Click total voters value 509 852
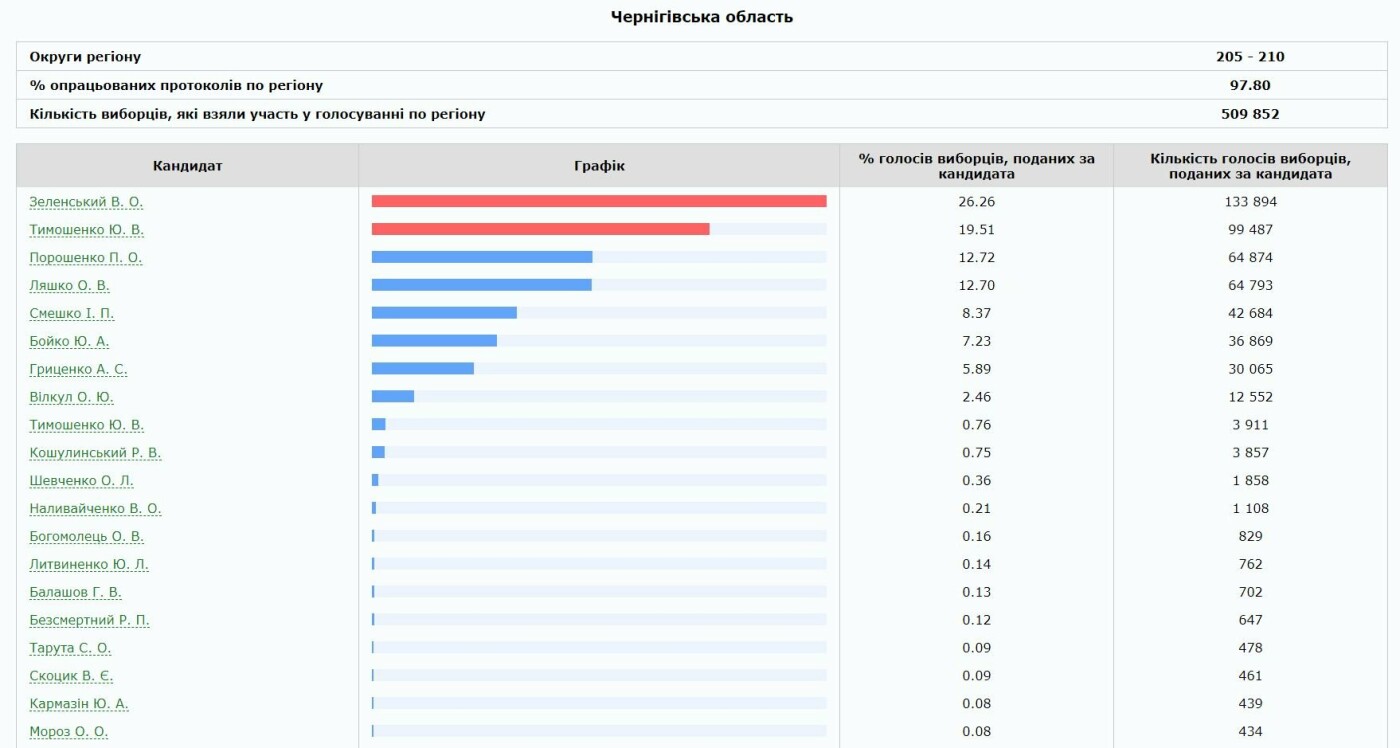This screenshot has height=748, width=1400. point(1250,114)
